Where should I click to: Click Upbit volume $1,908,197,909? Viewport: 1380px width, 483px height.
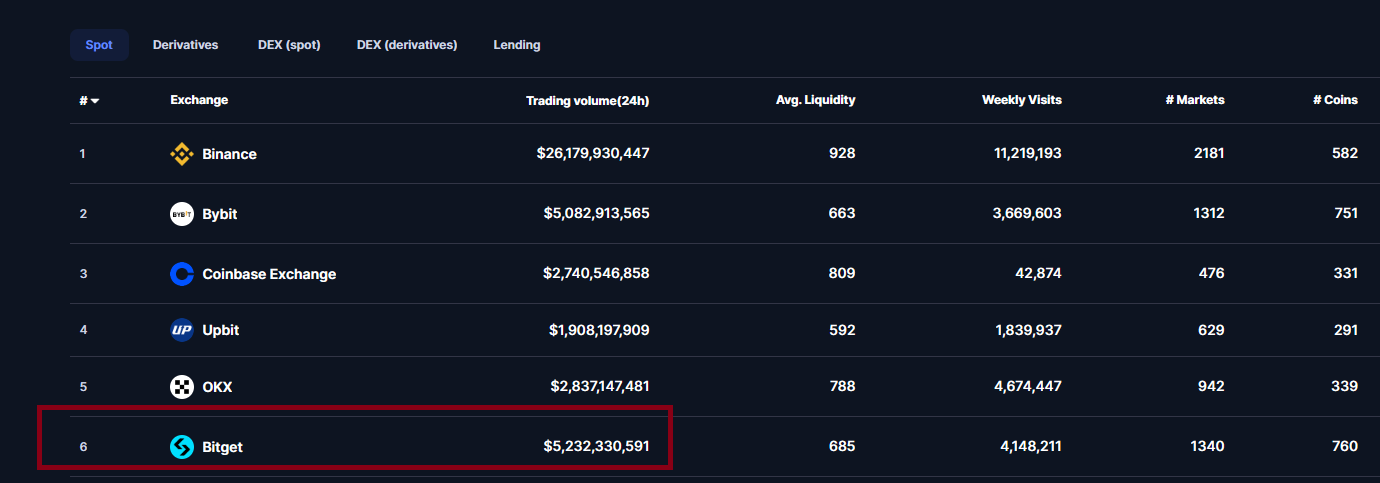pos(599,330)
